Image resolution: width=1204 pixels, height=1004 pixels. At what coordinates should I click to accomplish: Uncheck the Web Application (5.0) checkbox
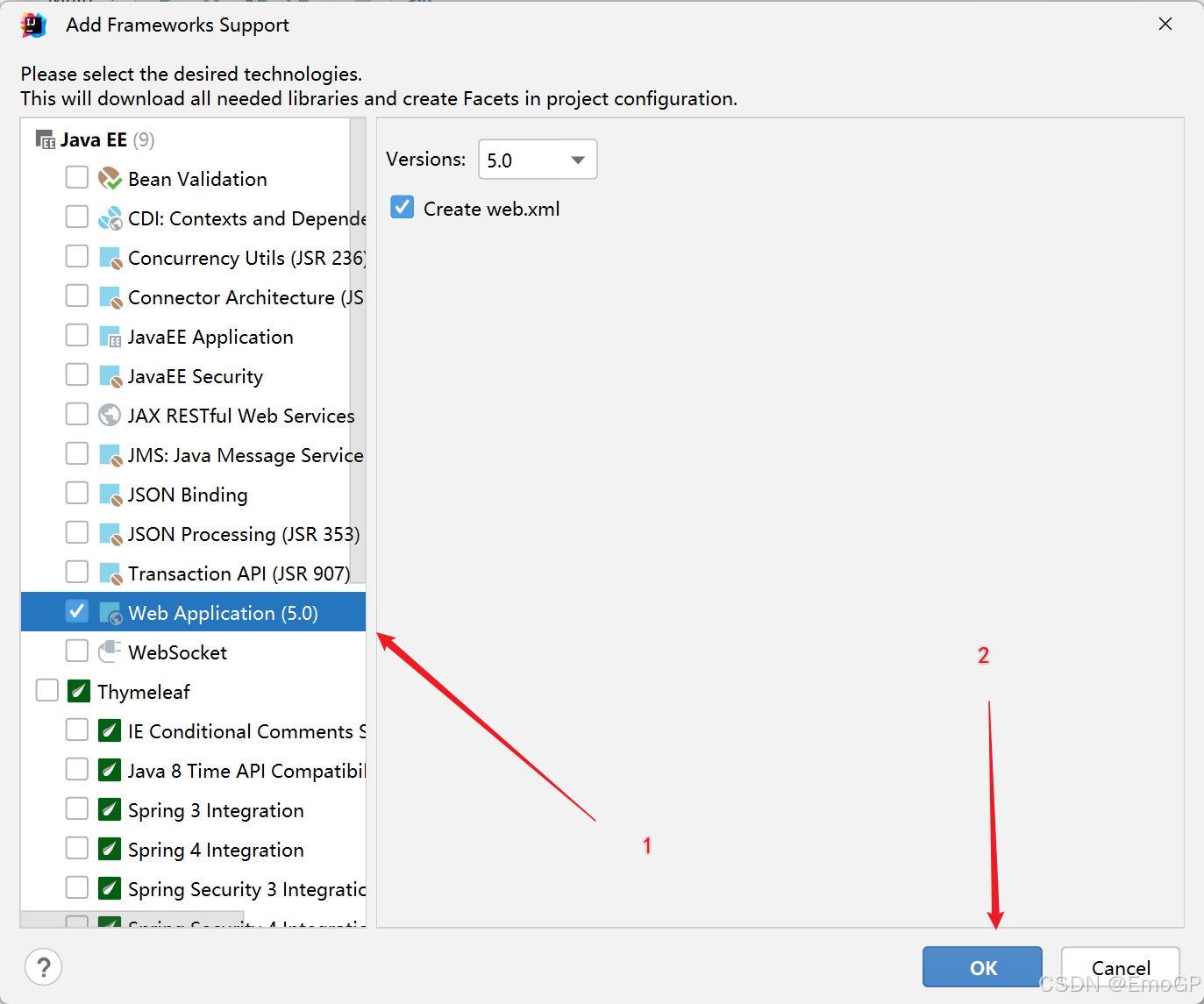[x=77, y=611]
